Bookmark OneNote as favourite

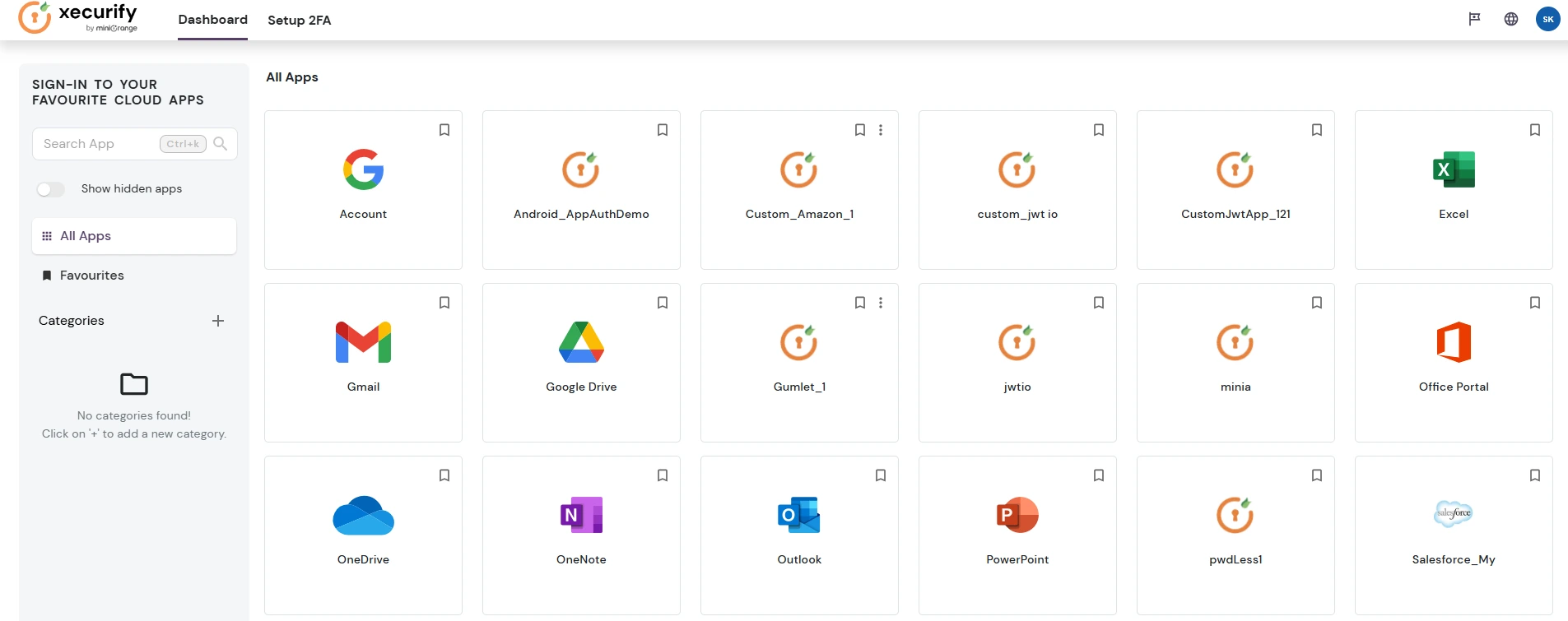point(663,475)
